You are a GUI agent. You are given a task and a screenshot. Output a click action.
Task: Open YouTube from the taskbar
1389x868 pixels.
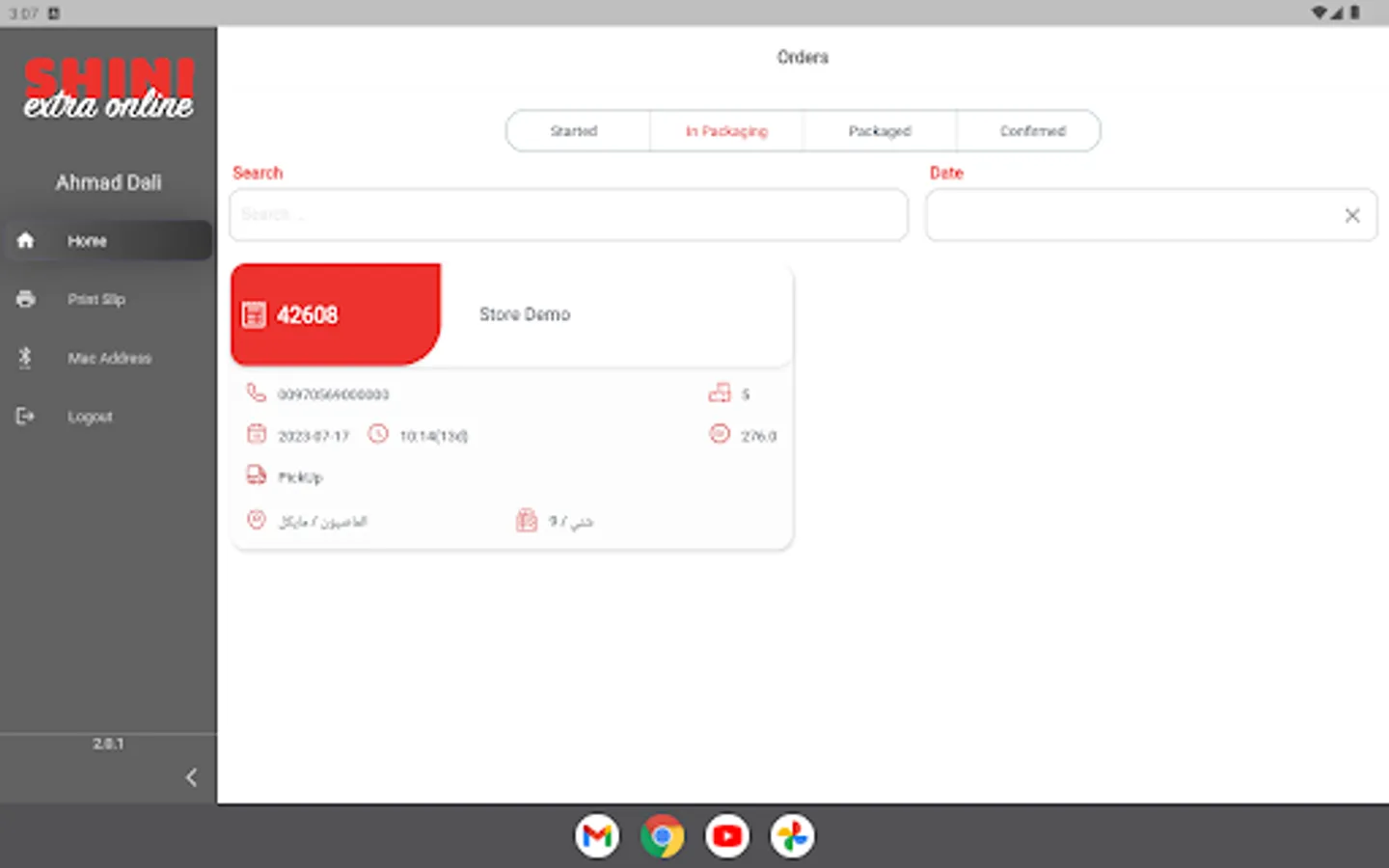pos(727,836)
